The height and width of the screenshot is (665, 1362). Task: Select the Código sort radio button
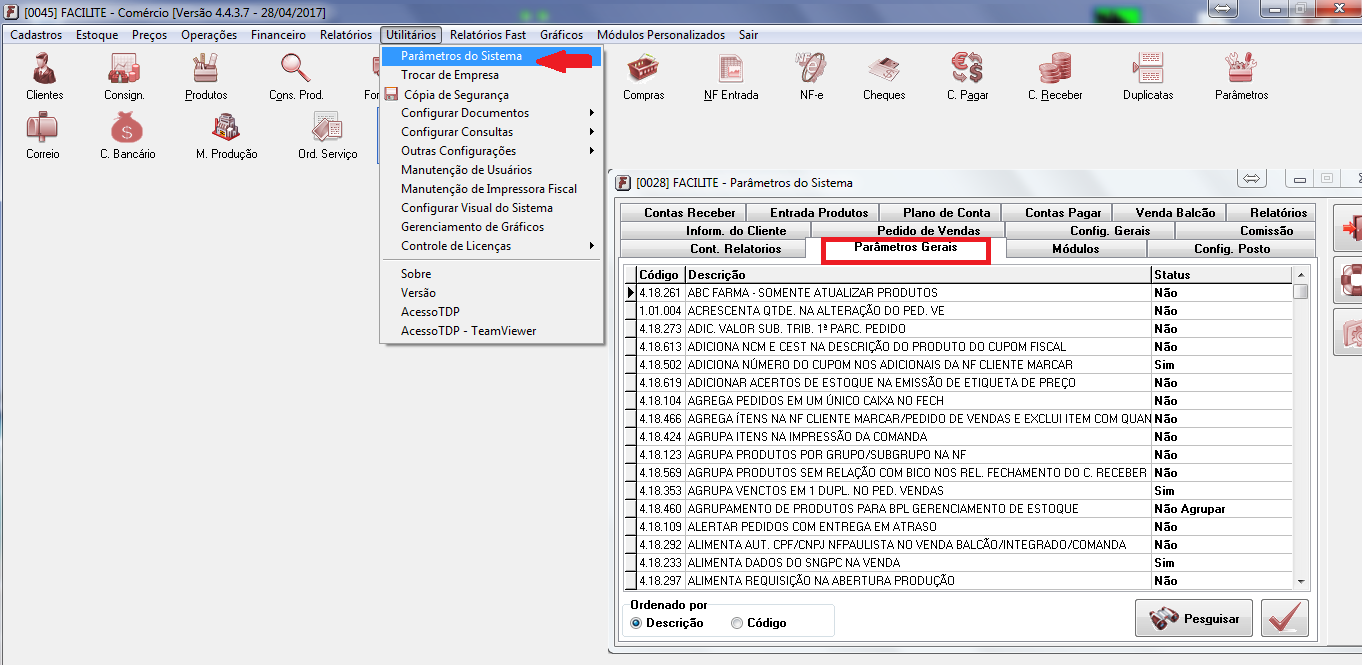tap(737, 623)
